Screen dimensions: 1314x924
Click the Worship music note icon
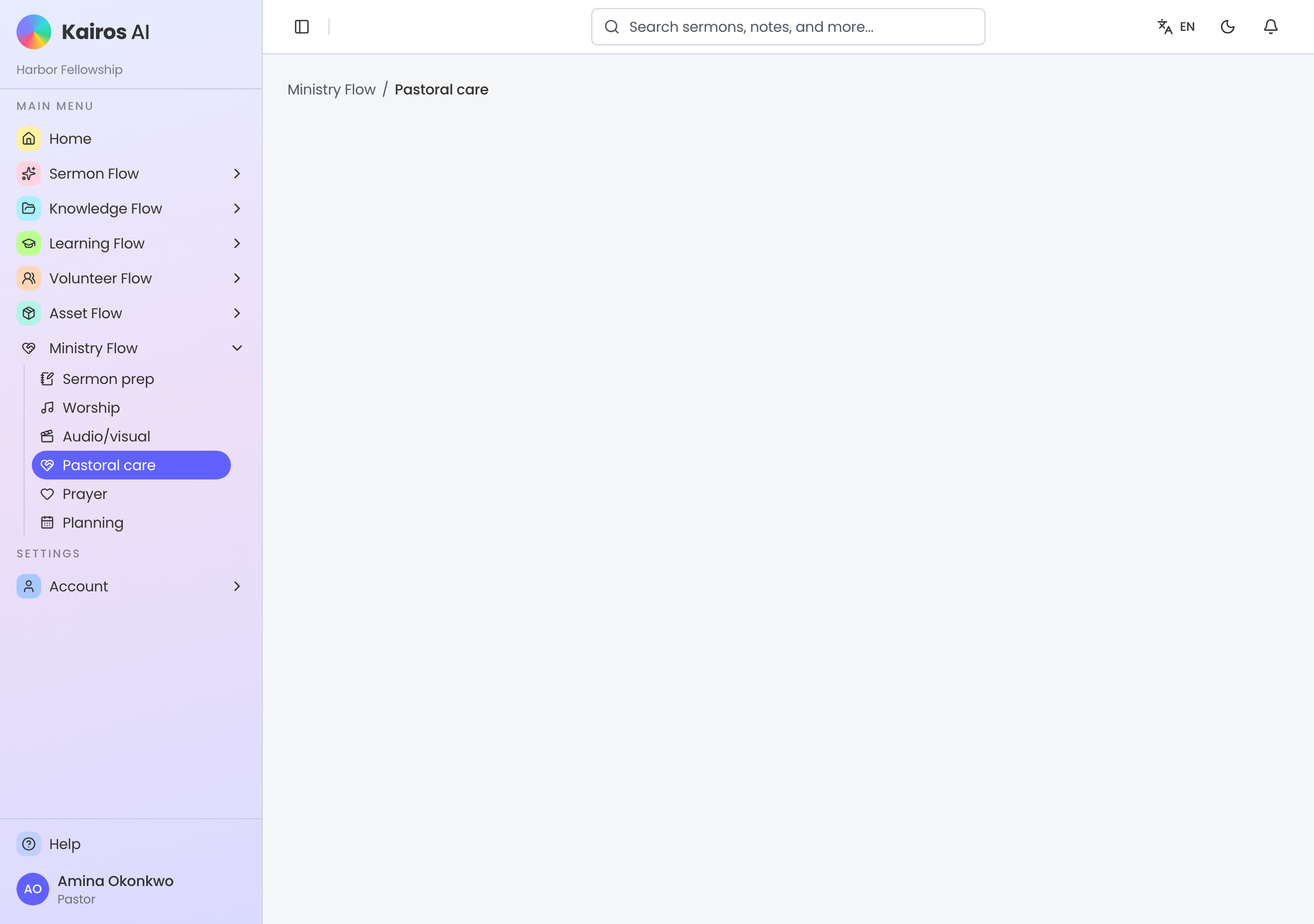point(48,408)
